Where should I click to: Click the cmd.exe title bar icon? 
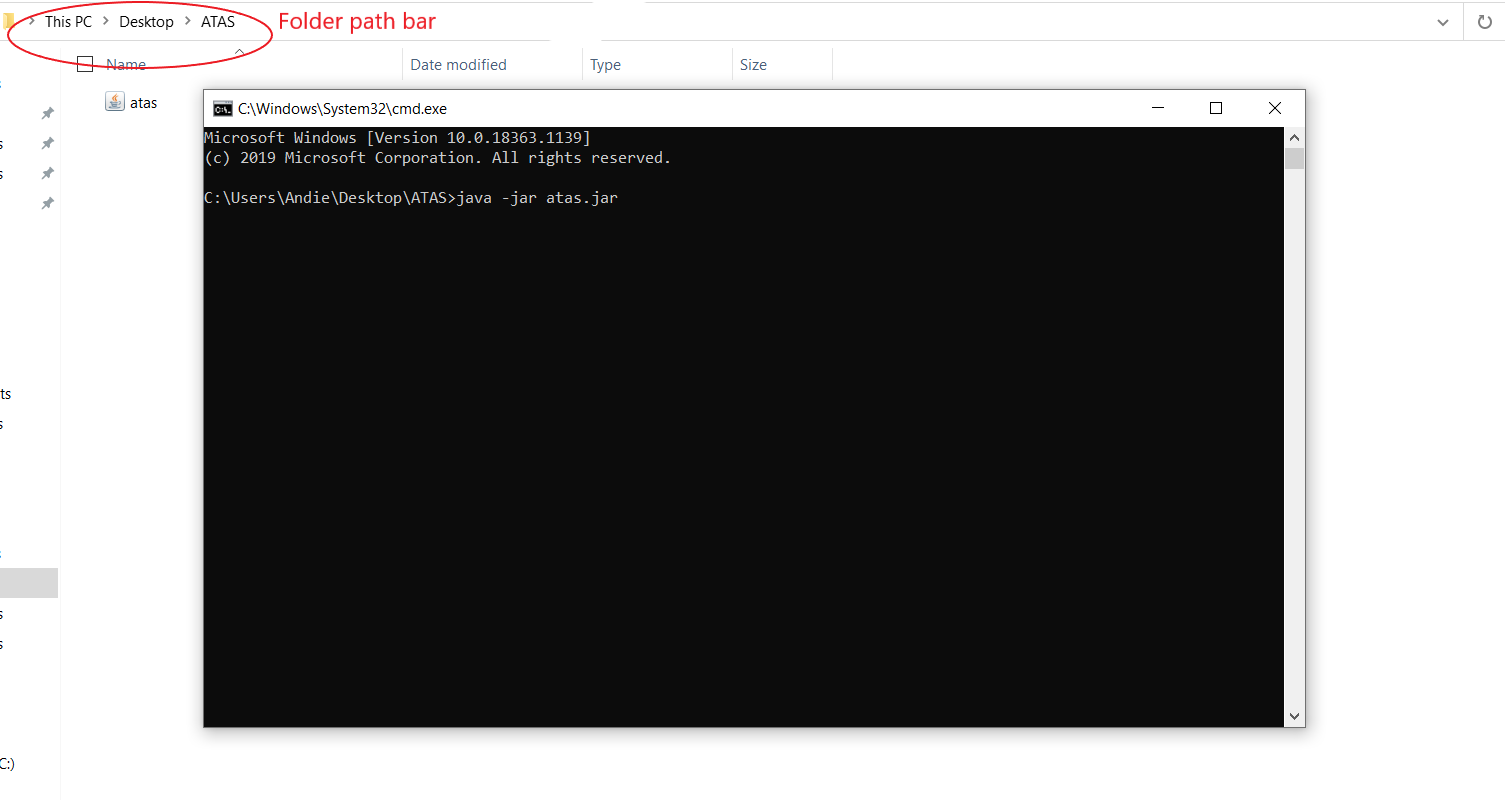tap(223, 108)
